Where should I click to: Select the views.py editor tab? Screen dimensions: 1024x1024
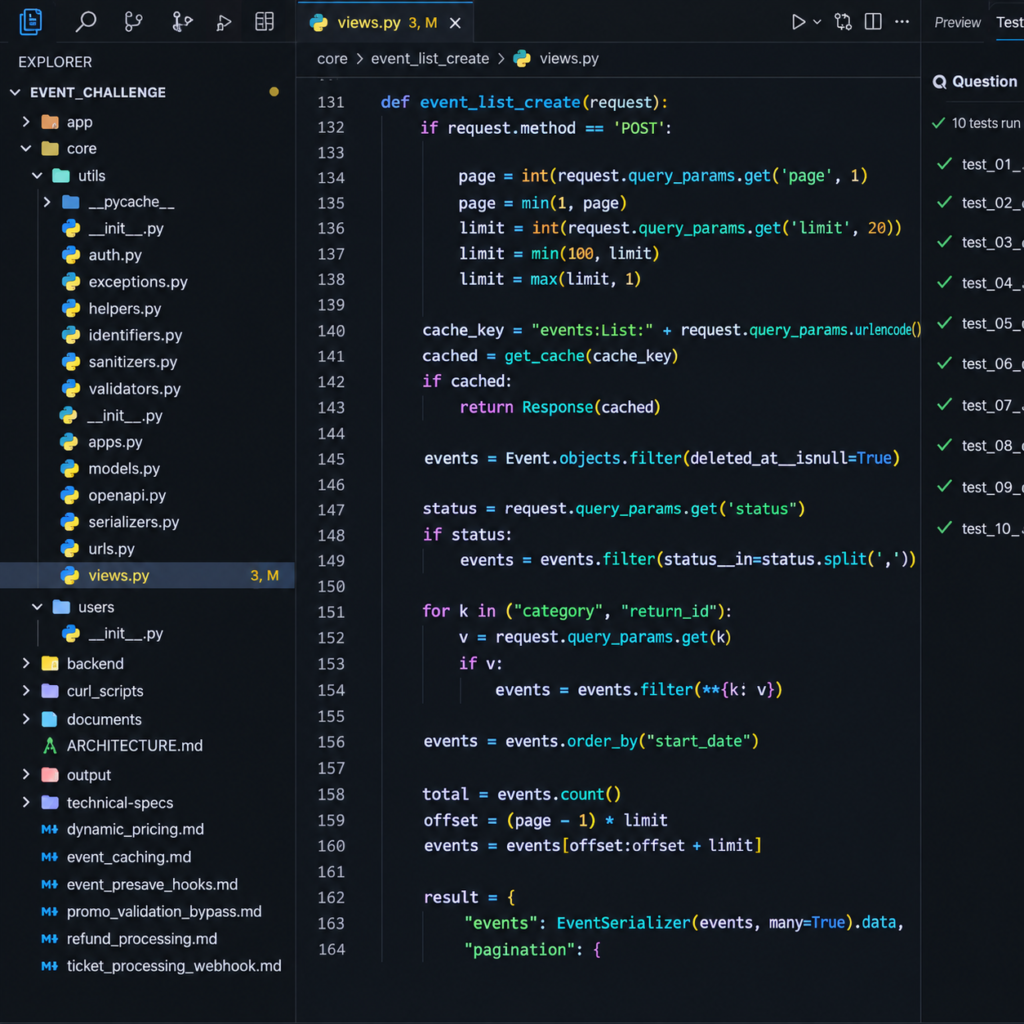point(385,23)
